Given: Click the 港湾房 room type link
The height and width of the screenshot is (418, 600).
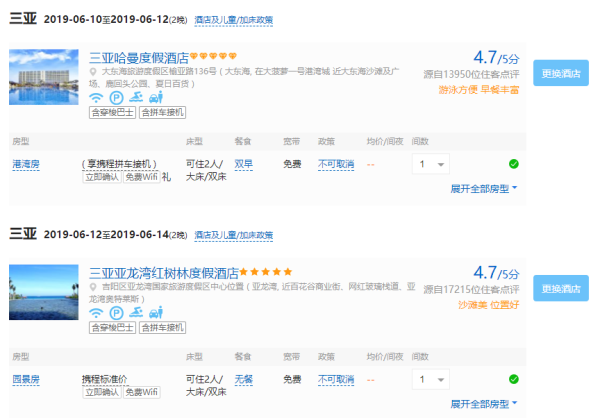Looking at the screenshot, I should [x=26, y=164].
